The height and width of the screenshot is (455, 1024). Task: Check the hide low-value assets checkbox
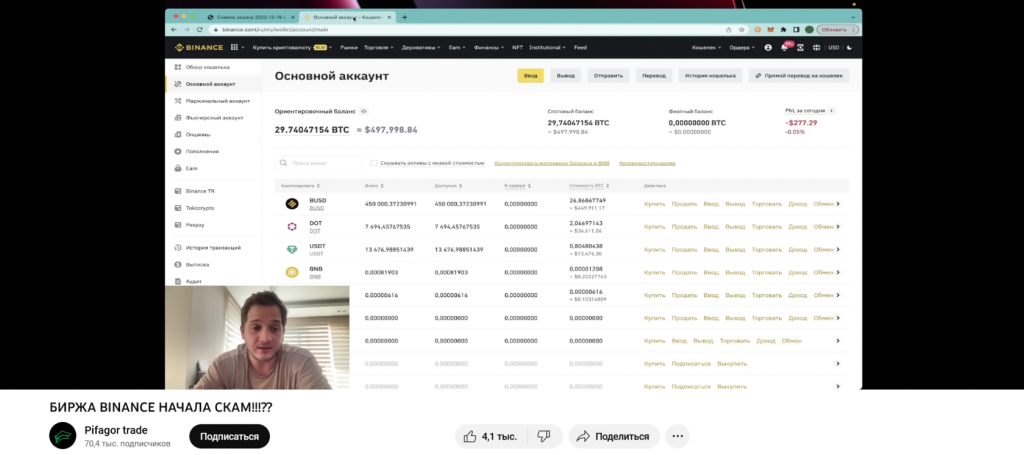pos(374,162)
